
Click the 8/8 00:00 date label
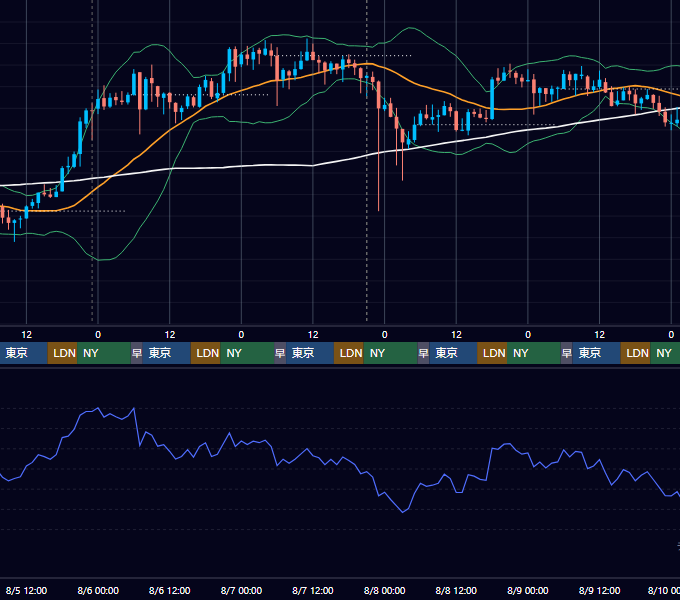(384, 590)
